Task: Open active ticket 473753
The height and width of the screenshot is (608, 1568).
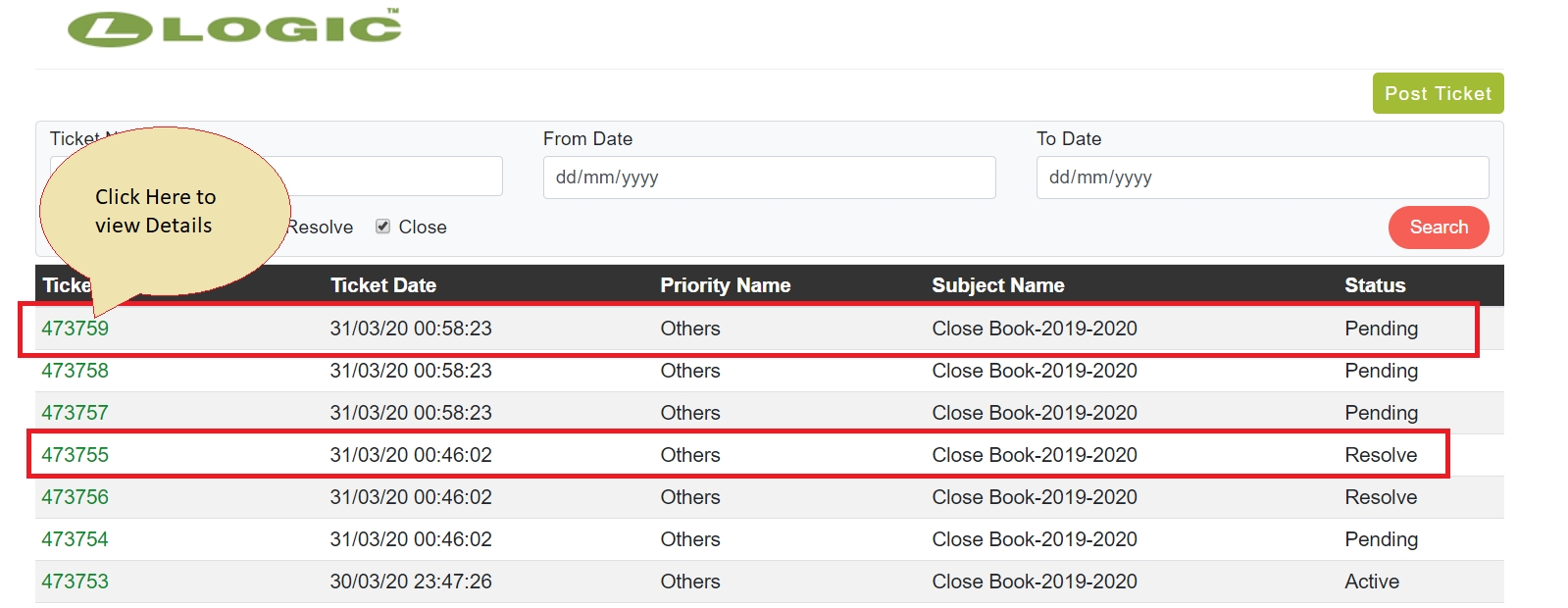Action: pos(75,582)
